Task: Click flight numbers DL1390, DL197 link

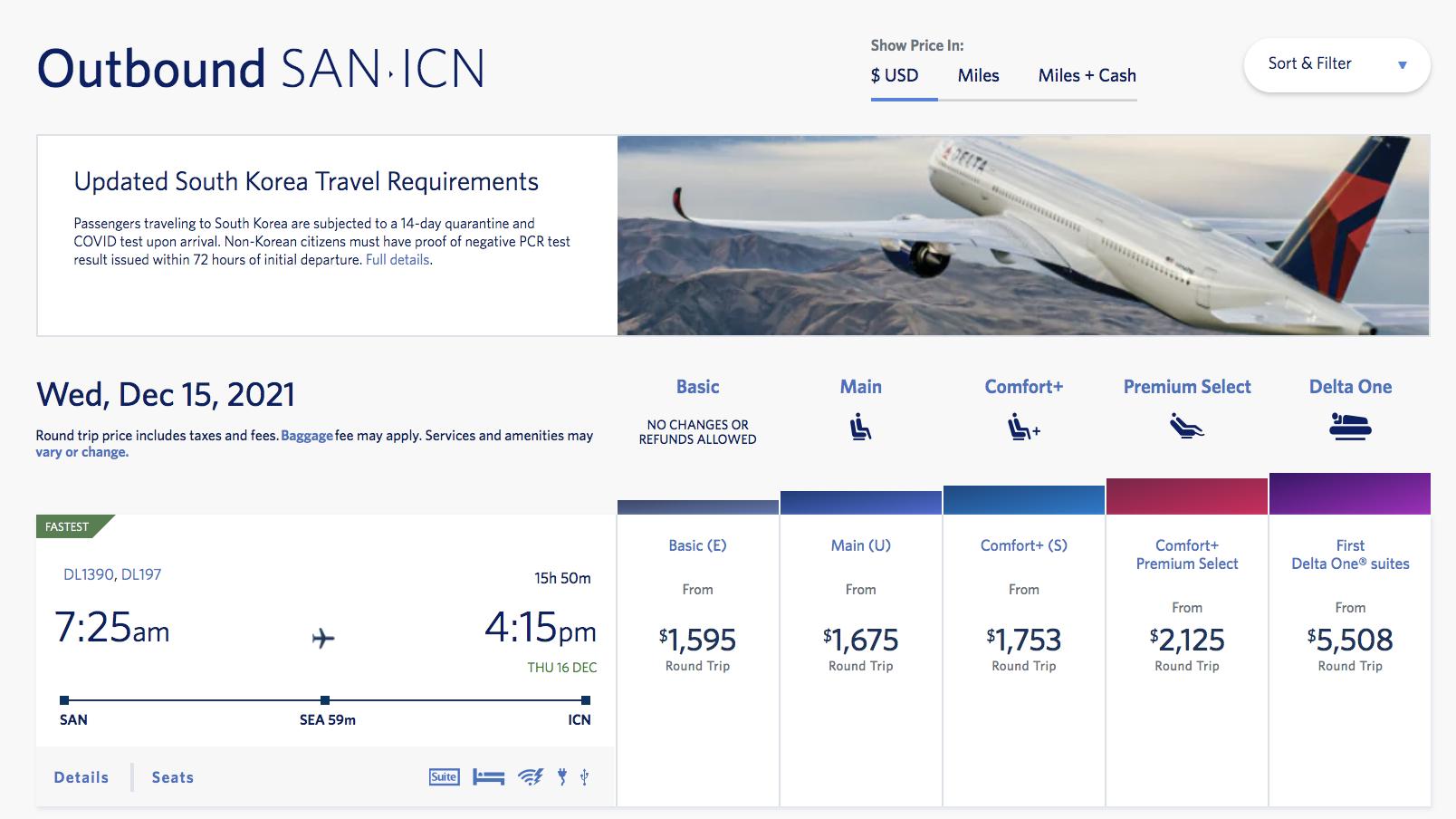Action: click(x=112, y=574)
